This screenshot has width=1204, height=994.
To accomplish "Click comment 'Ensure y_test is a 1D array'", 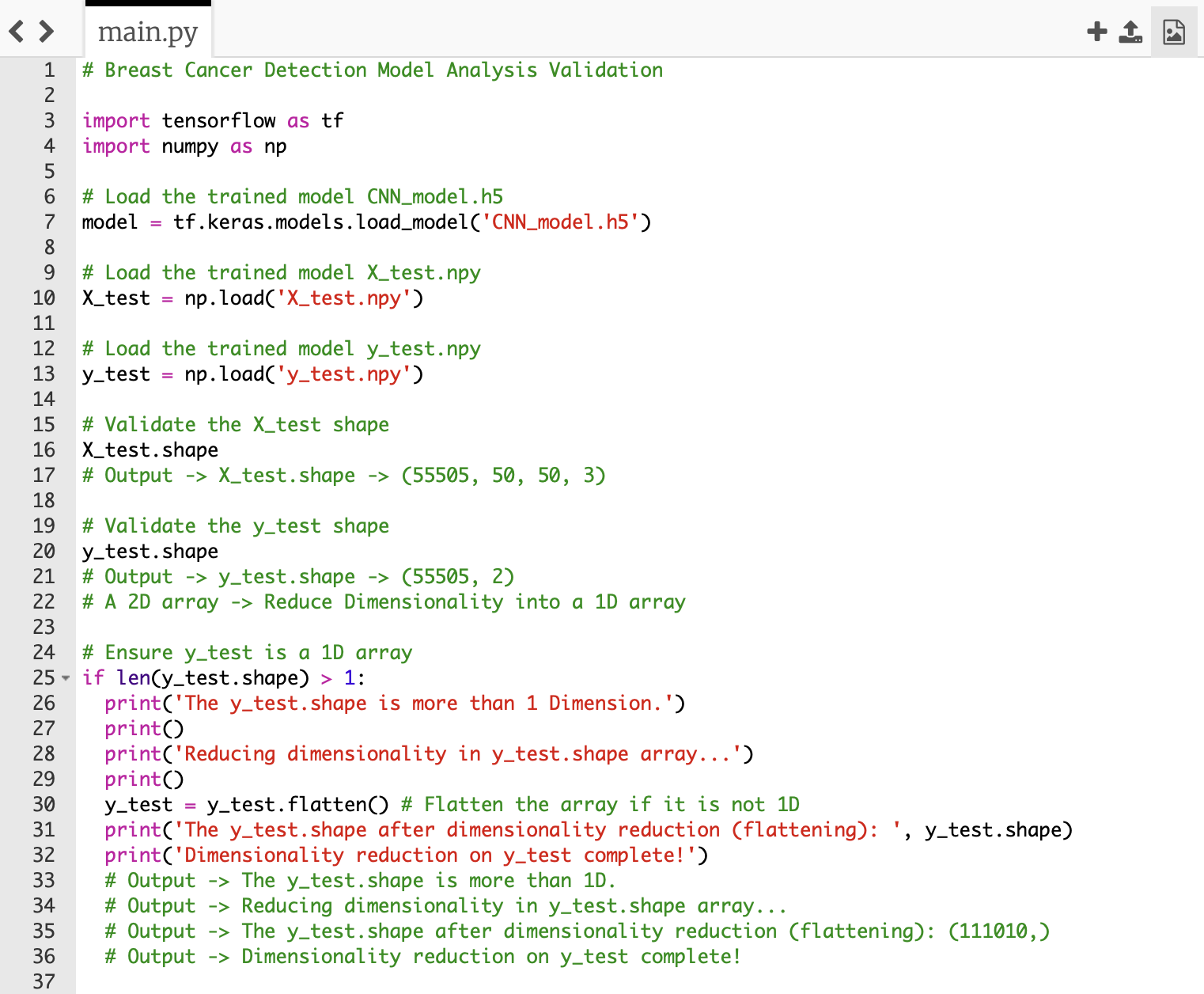I will click(247, 653).
